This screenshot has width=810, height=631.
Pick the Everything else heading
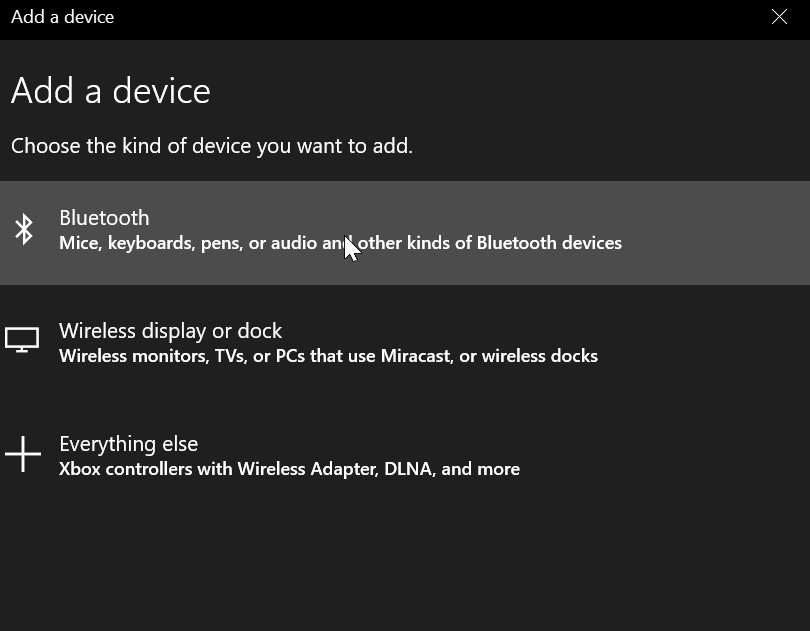[129, 444]
